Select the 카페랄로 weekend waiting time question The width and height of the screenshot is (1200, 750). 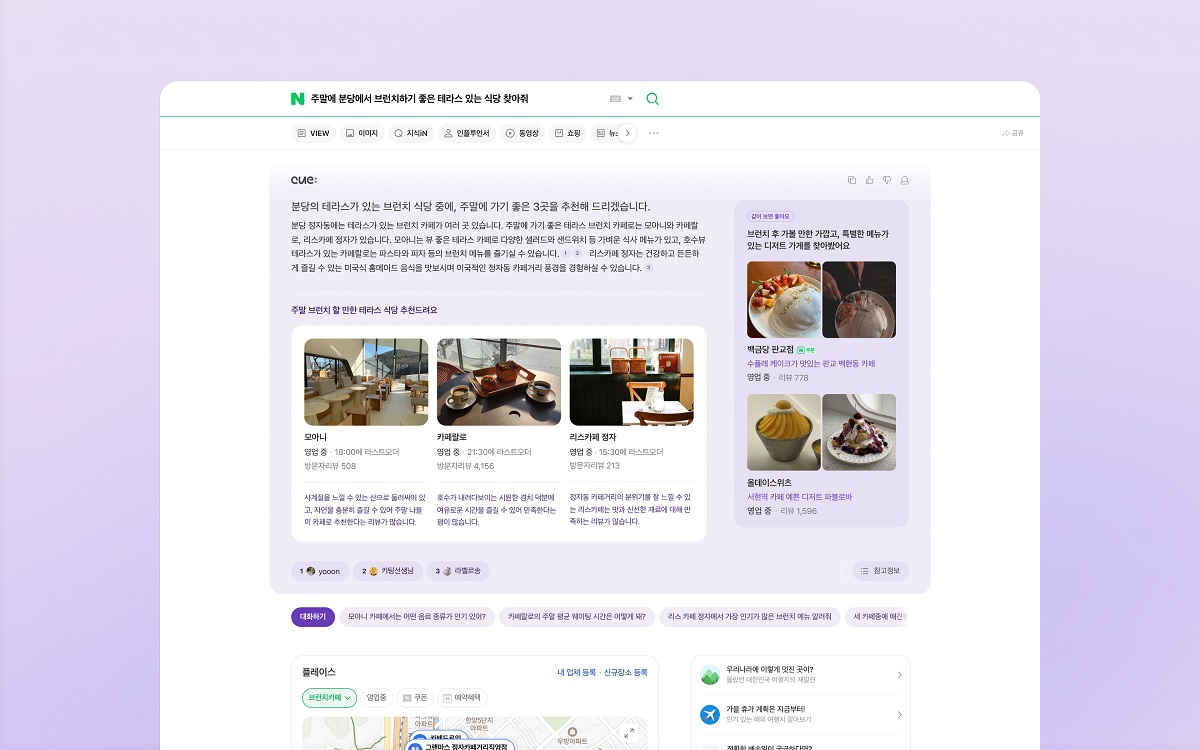577,617
